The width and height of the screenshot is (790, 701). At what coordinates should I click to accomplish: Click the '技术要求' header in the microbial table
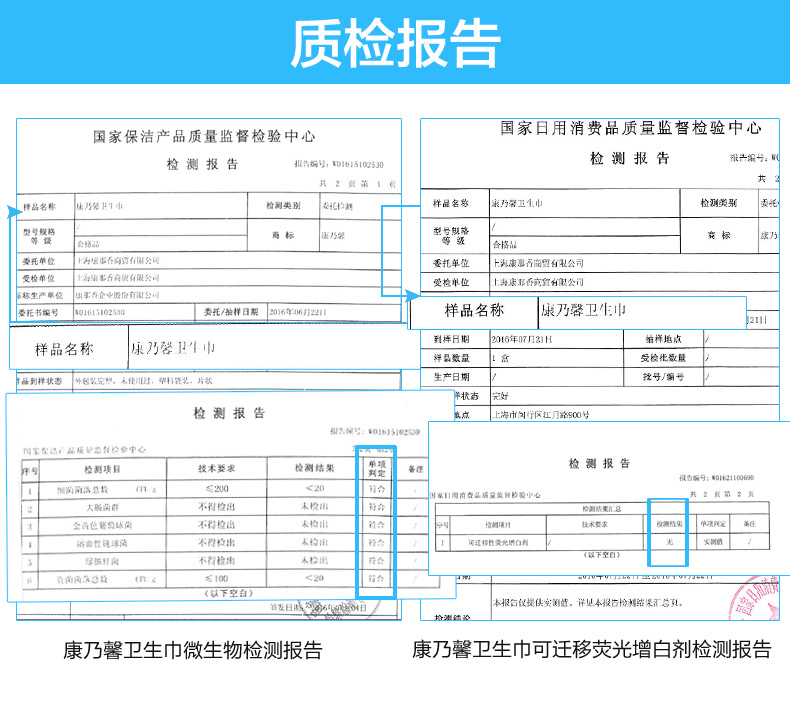point(217,469)
